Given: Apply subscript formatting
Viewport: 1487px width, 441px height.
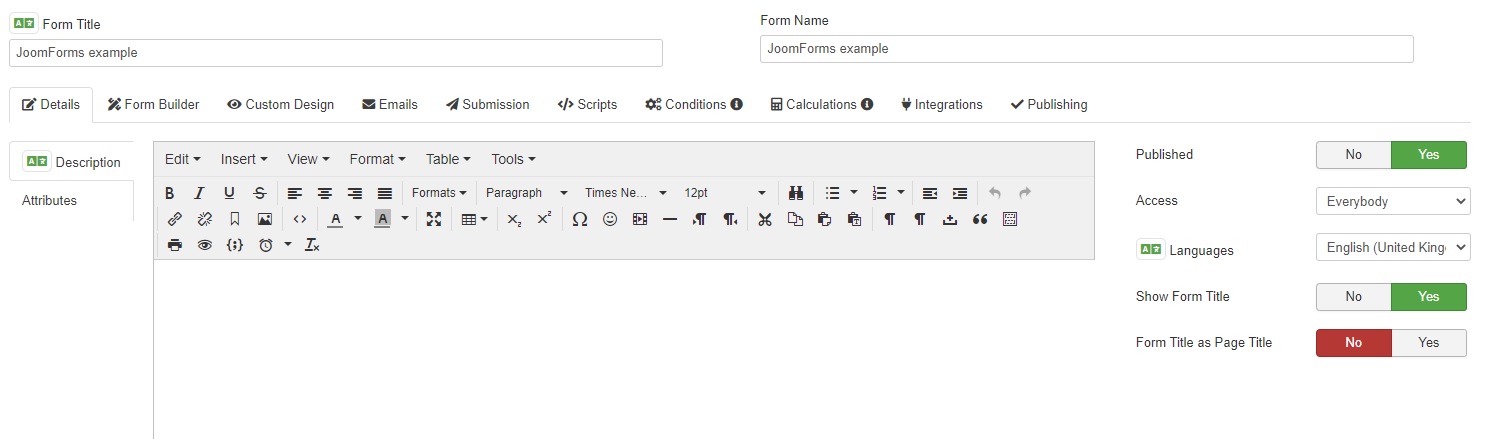Looking at the screenshot, I should pyautogui.click(x=514, y=219).
